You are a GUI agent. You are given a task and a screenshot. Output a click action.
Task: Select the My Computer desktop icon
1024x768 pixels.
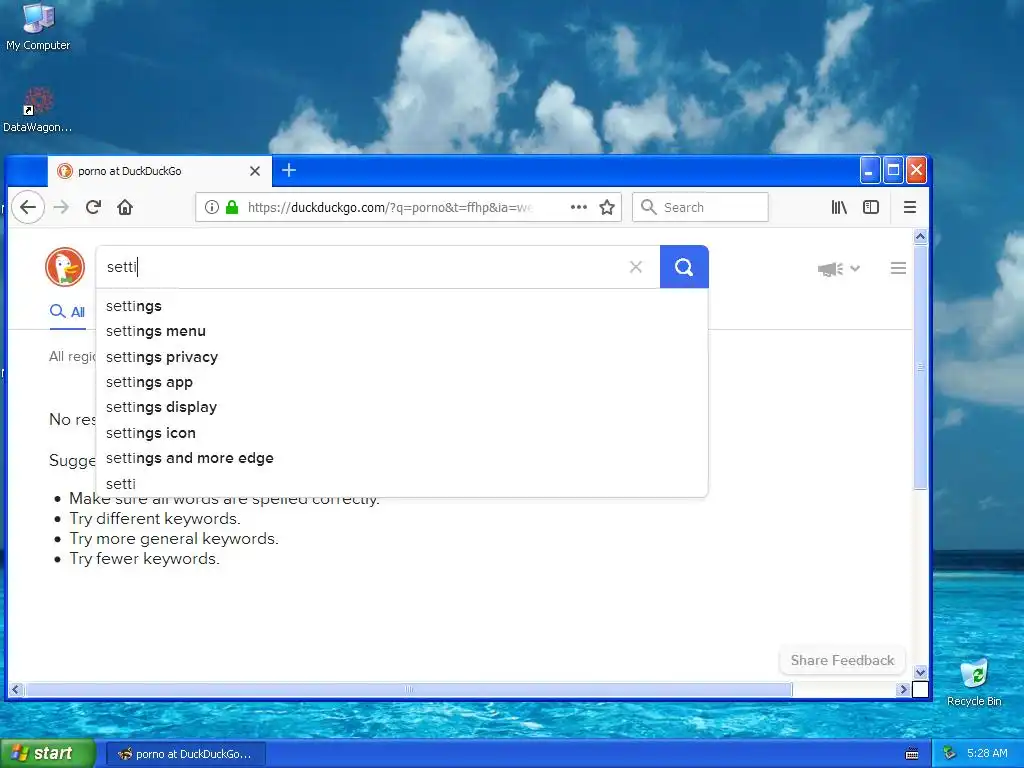[x=38, y=26]
